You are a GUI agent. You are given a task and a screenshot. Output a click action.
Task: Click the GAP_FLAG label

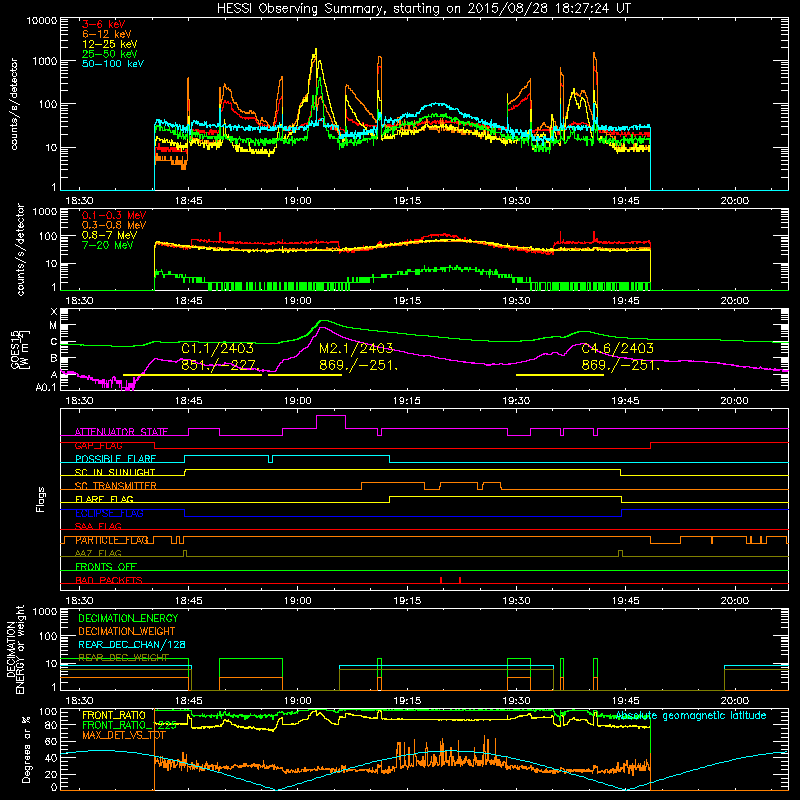[x=98, y=445]
